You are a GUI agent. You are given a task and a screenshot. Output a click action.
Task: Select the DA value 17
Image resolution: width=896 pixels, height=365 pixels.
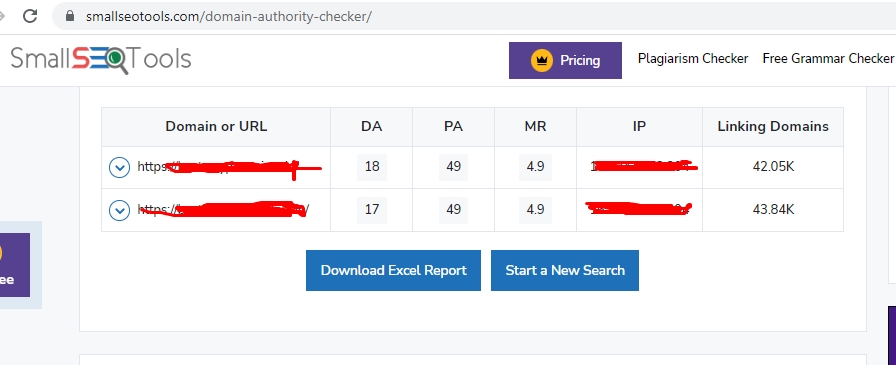(372, 210)
